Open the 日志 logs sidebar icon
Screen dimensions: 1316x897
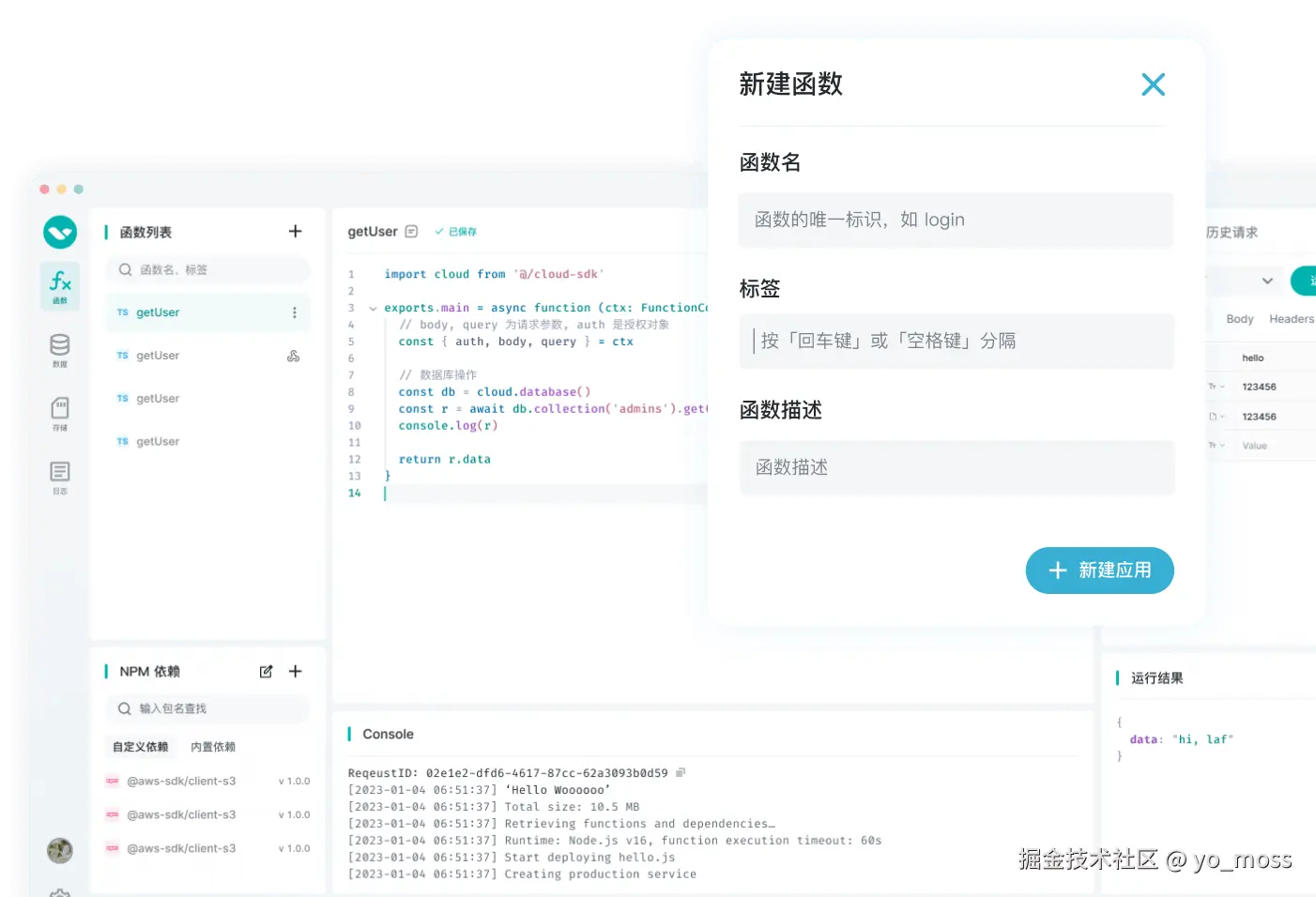point(60,478)
